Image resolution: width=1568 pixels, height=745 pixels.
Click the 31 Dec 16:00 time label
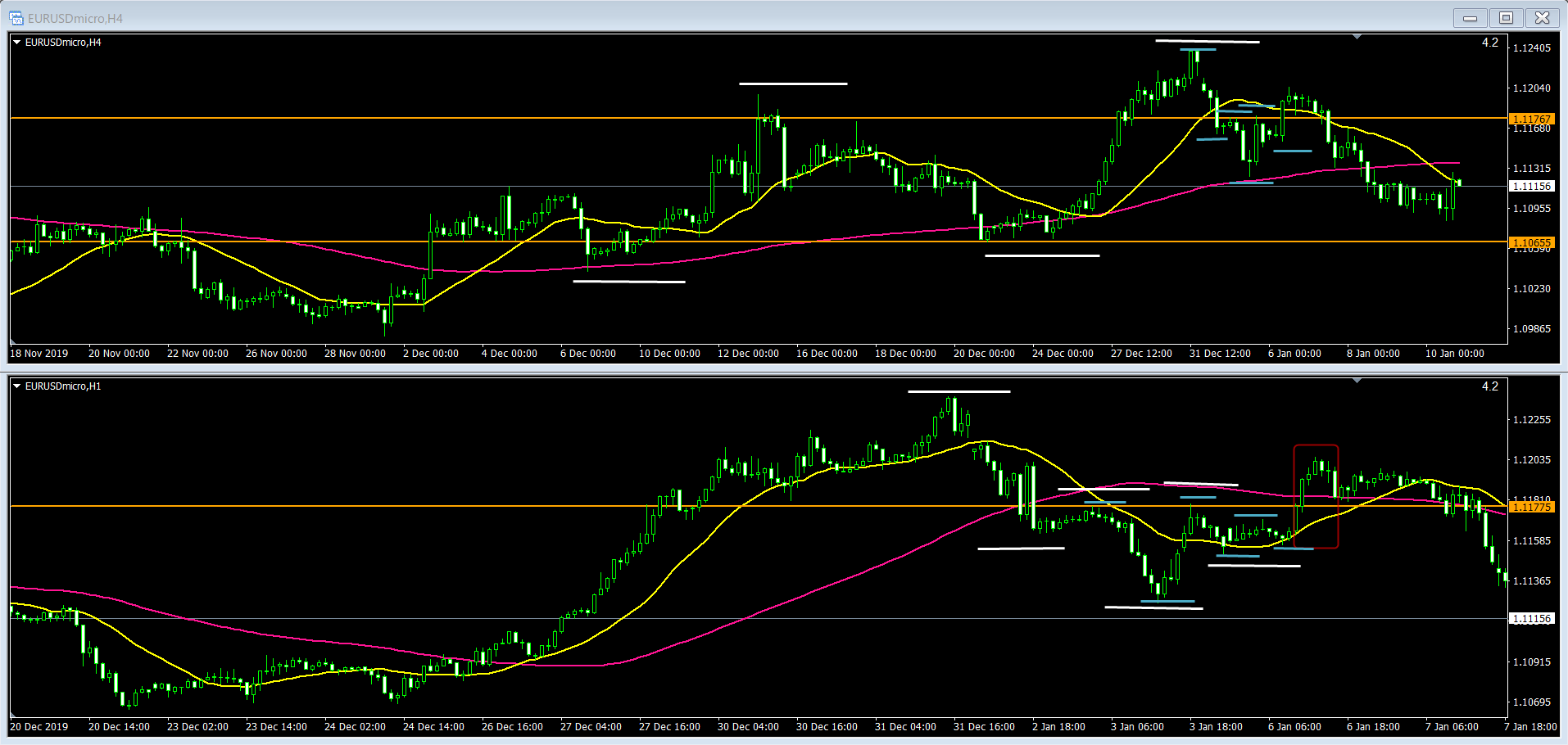984,727
